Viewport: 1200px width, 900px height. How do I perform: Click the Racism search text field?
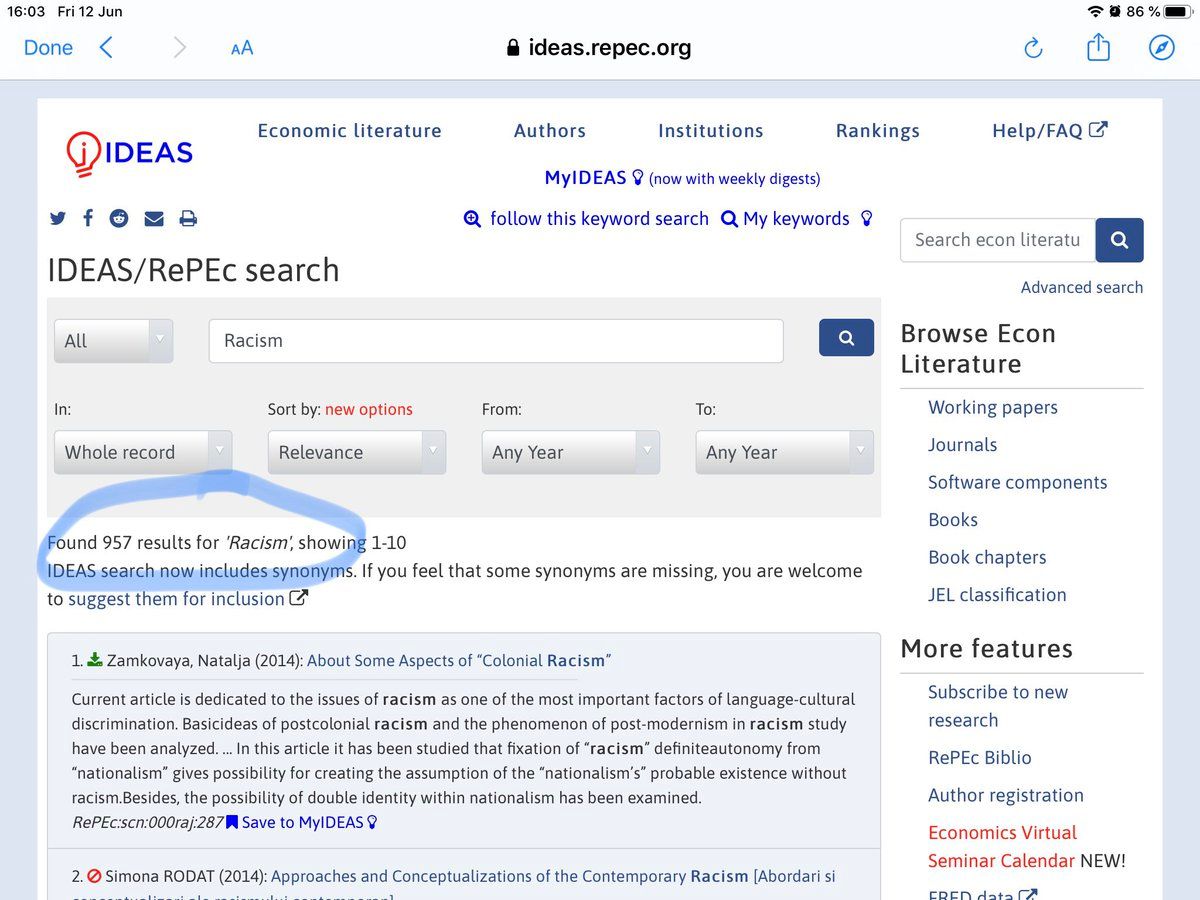(x=495, y=341)
